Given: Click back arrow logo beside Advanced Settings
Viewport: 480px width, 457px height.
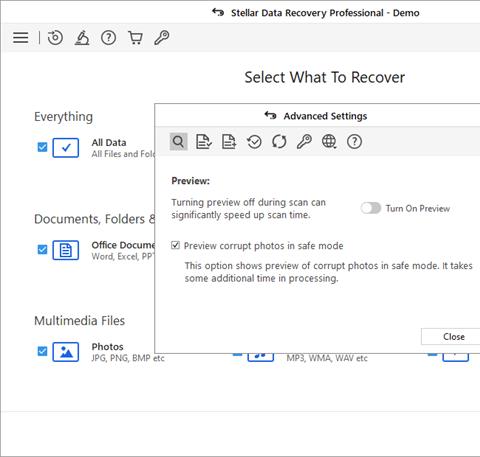Looking at the screenshot, I should (x=270, y=115).
